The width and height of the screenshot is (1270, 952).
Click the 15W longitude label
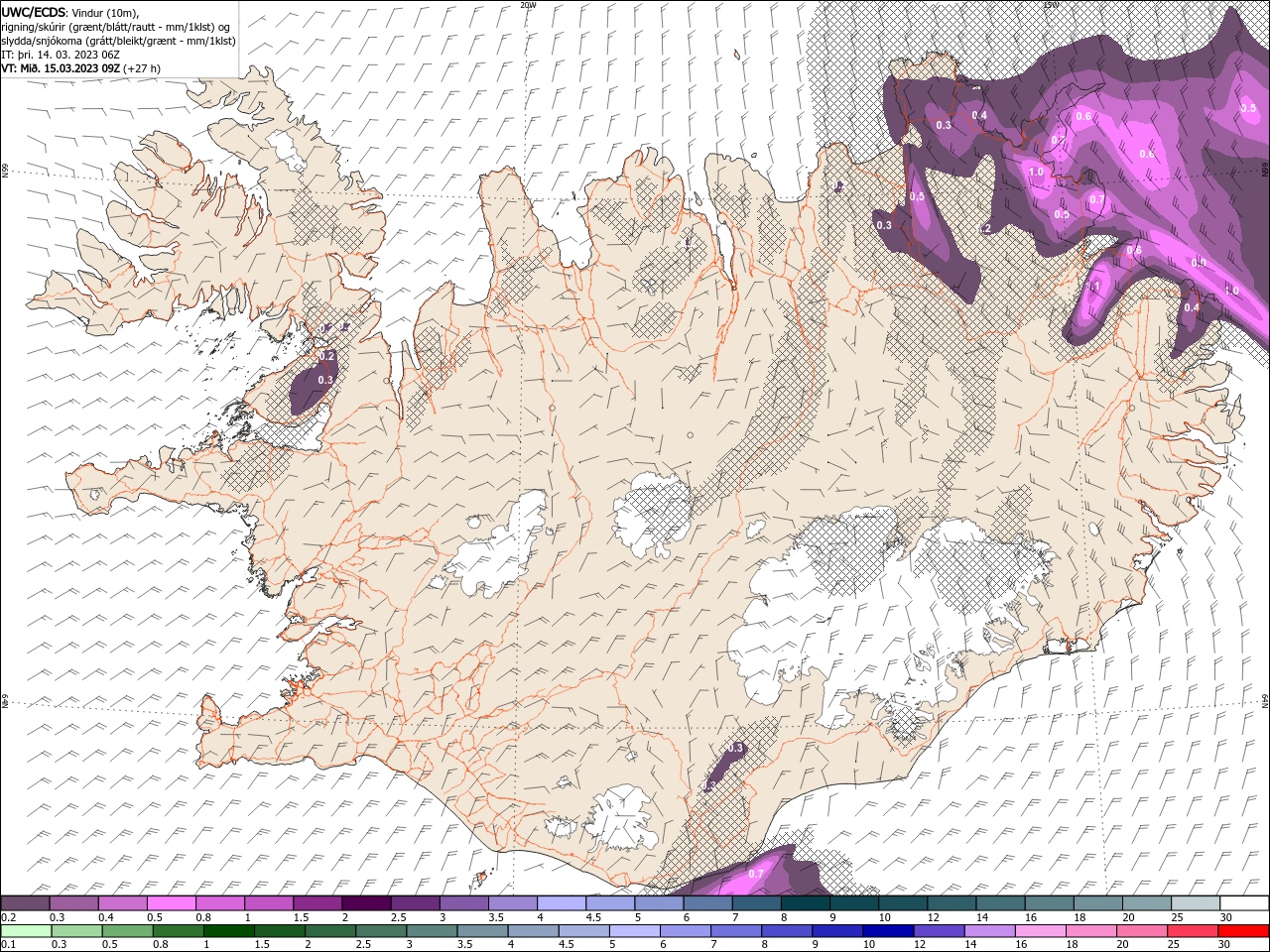pyautogui.click(x=1050, y=4)
